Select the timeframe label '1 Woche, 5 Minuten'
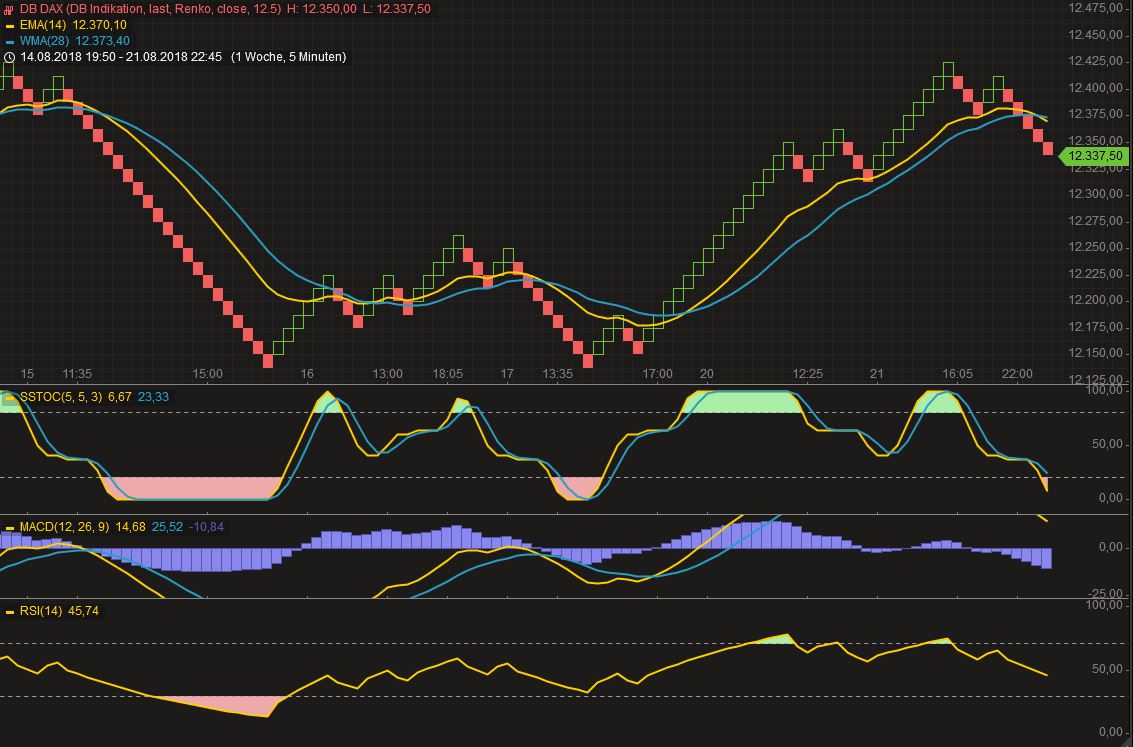The height and width of the screenshot is (747, 1133). click(288, 57)
